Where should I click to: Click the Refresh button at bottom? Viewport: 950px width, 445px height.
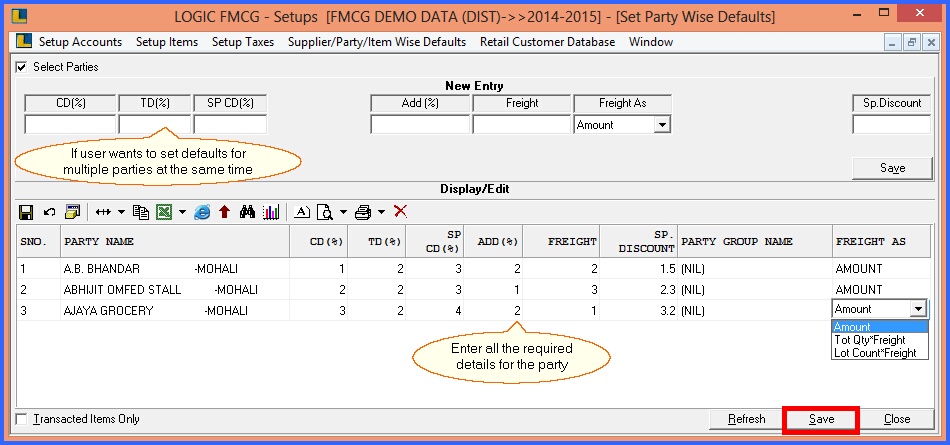click(x=746, y=419)
